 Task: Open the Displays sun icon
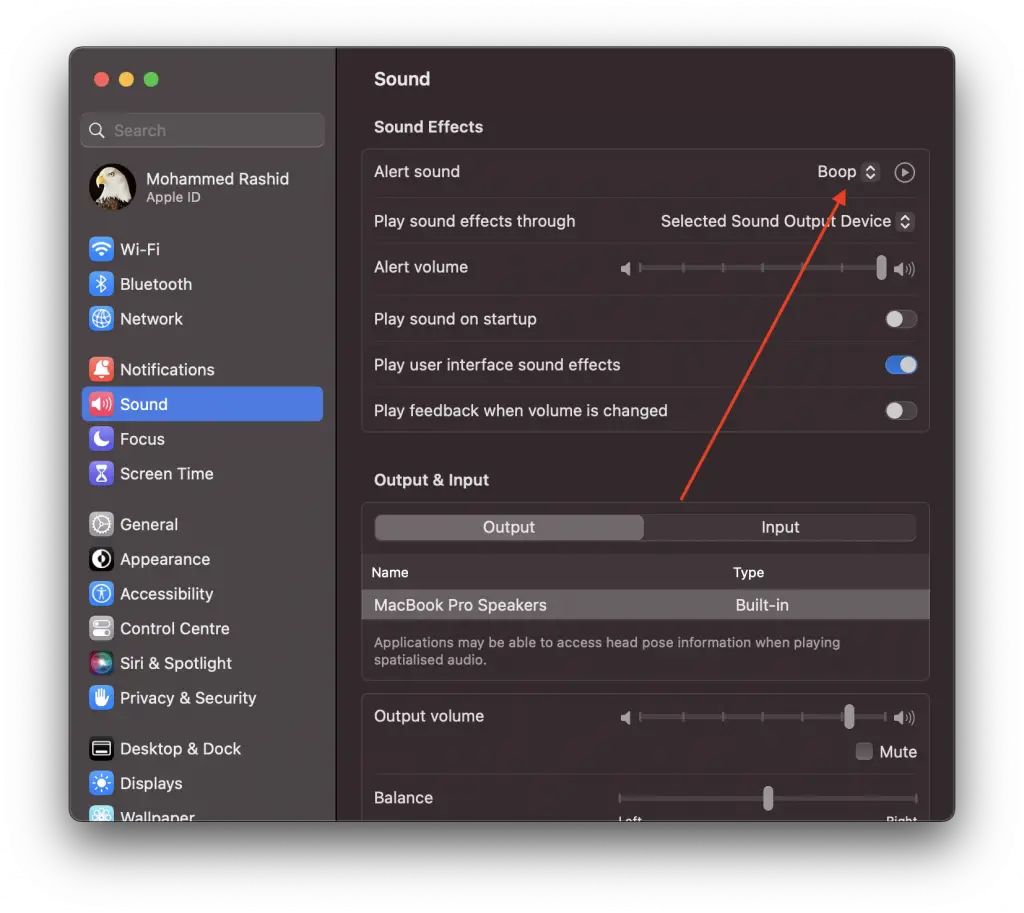(x=101, y=783)
